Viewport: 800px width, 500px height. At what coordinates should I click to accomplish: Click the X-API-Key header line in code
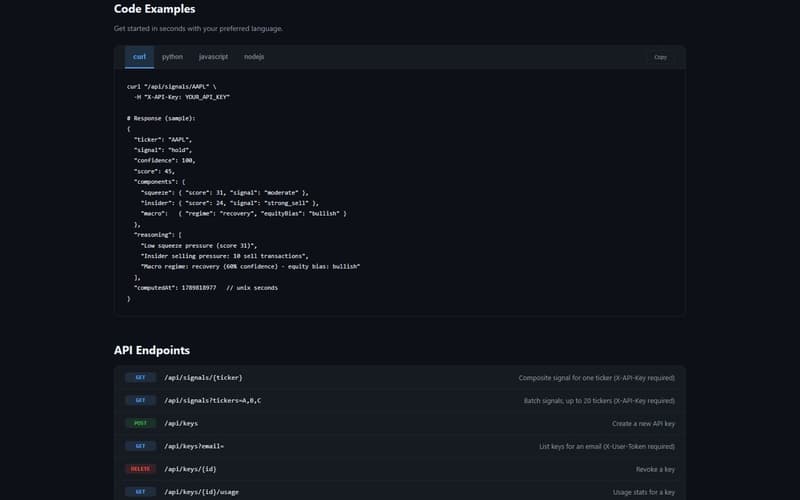coord(182,97)
